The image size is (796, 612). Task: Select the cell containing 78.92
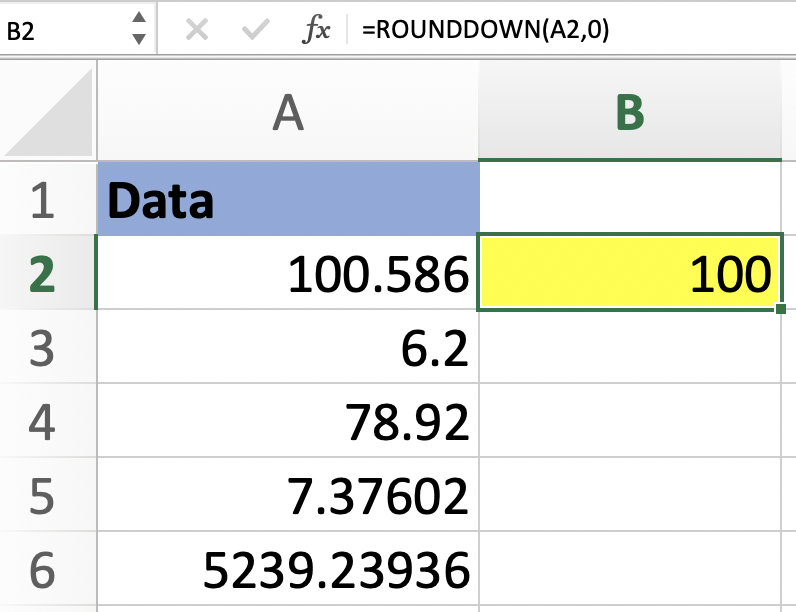pos(288,421)
